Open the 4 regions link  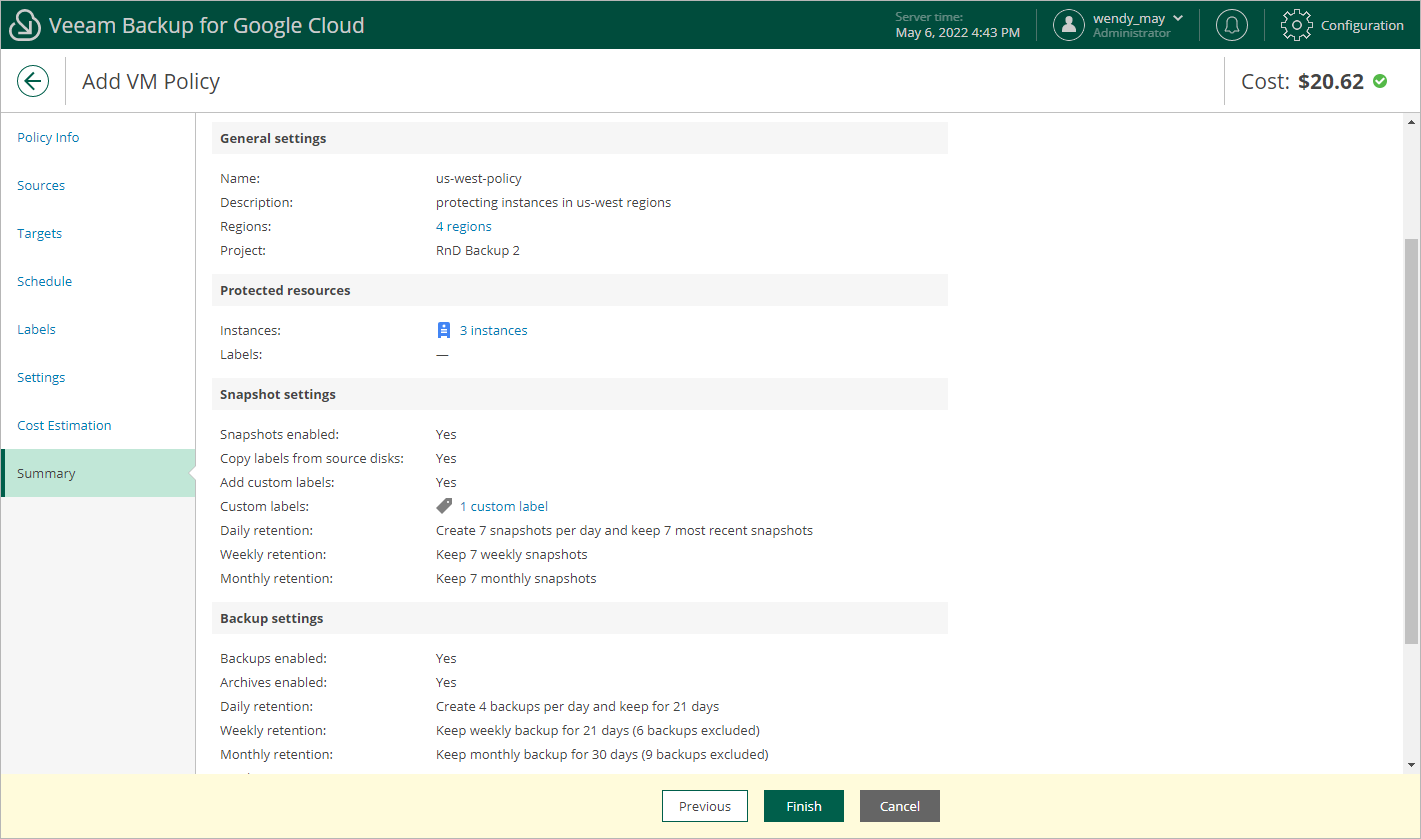click(464, 226)
